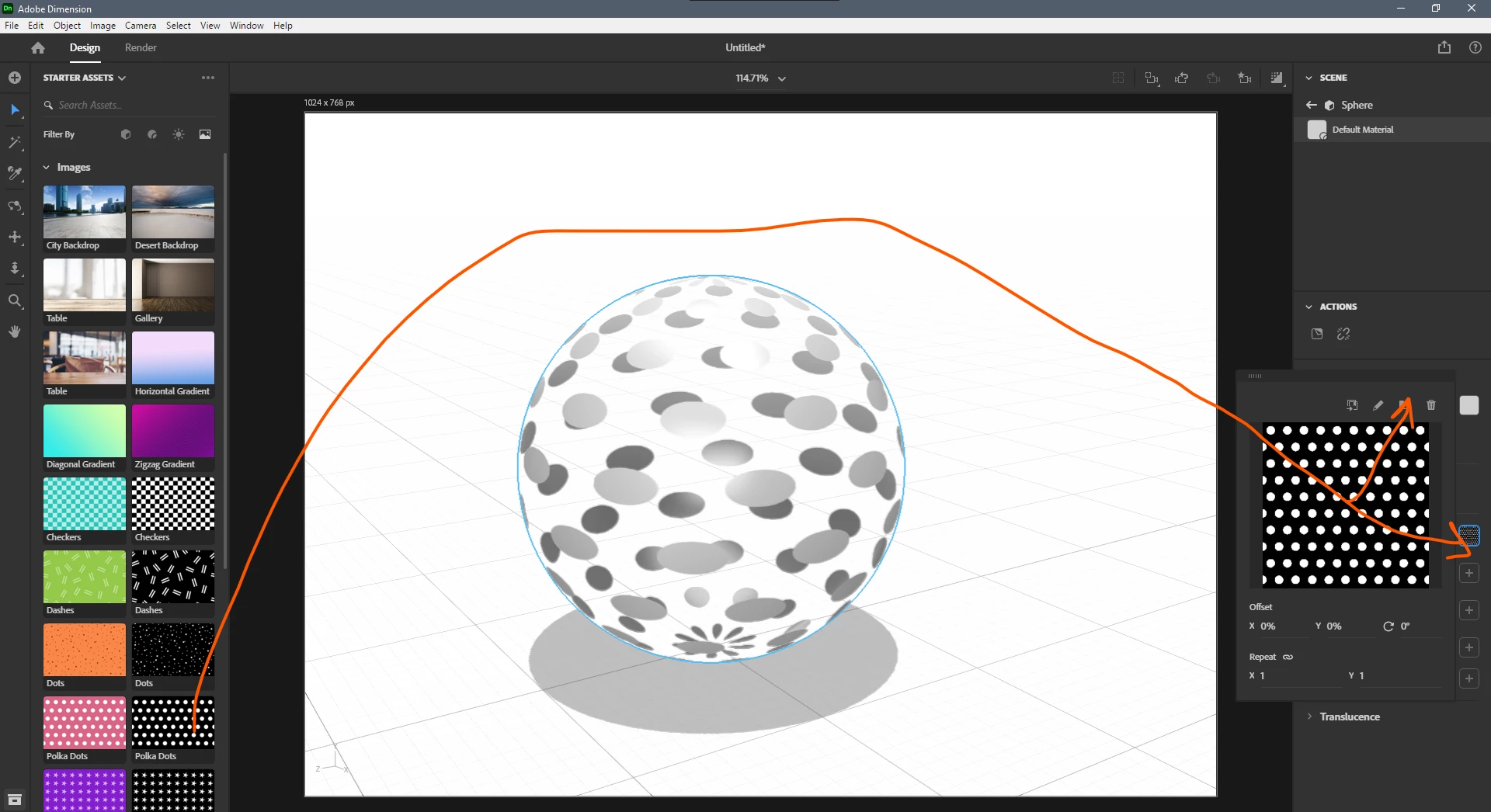
Task: Select the Dolly camera tool
Action: pyautogui.click(x=15, y=269)
